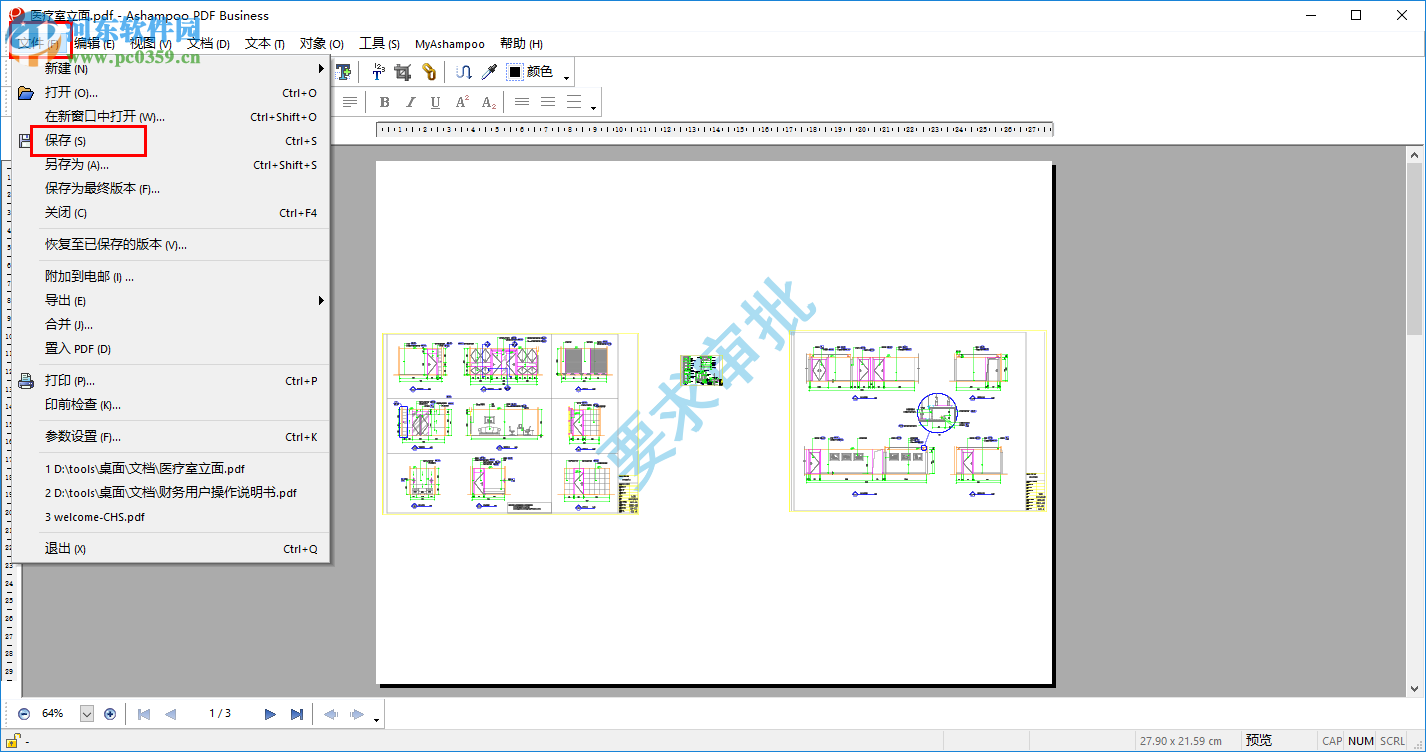The image size is (1426, 752).
Task: Go to the next page arrow
Action: pos(270,714)
